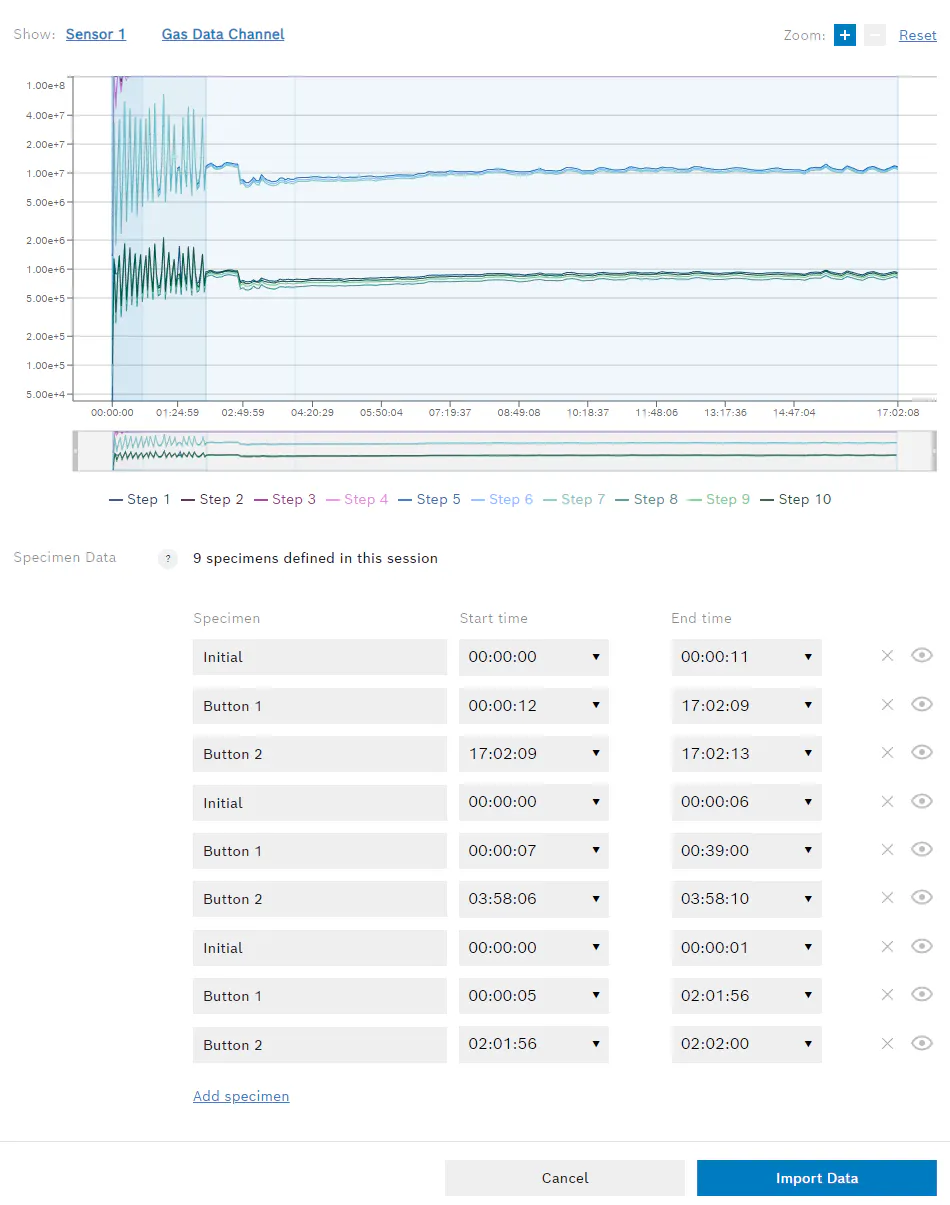
Task: Click left handle of chart range slider
Action: [x=76, y=451]
